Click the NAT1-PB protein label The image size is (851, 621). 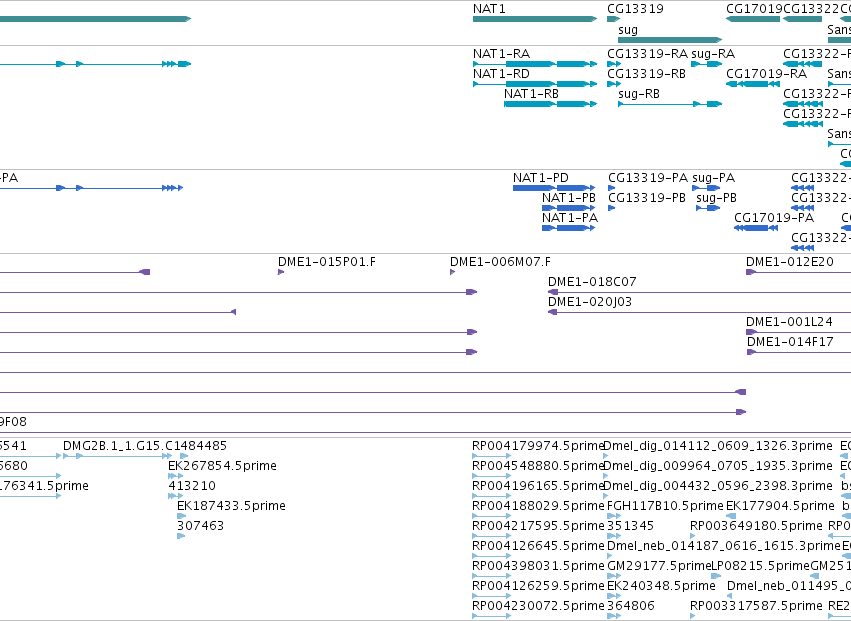tap(569, 198)
